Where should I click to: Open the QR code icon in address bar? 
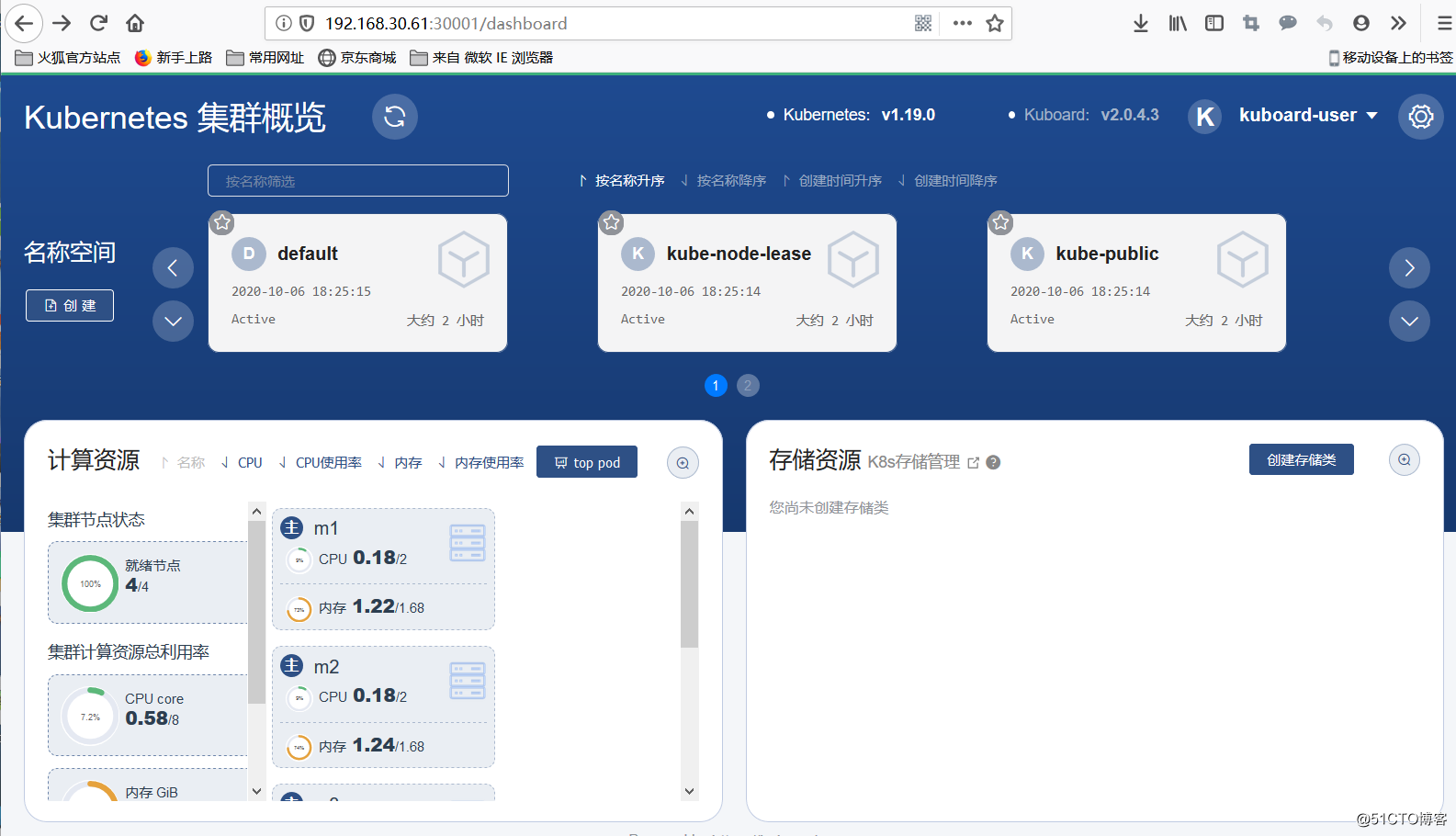(923, 23)
